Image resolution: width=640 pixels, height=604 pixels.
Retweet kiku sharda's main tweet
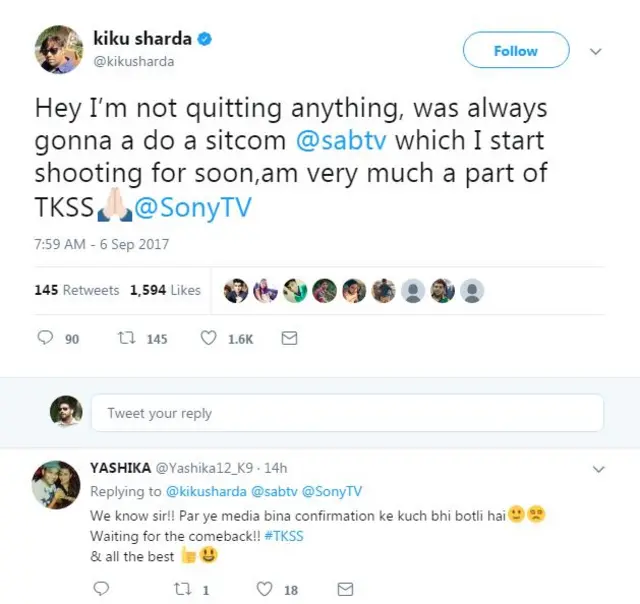127,339
